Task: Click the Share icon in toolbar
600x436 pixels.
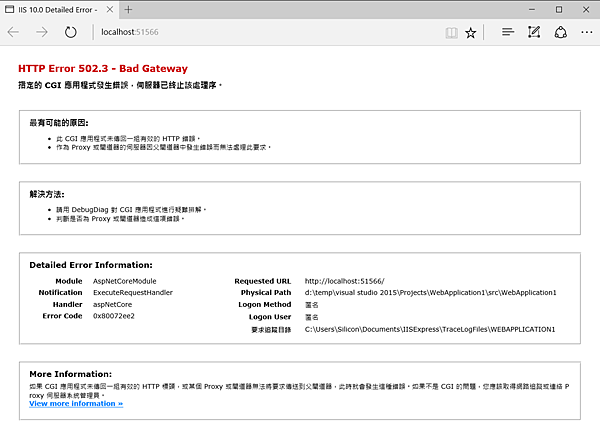Action: click(x=561, y=32)
